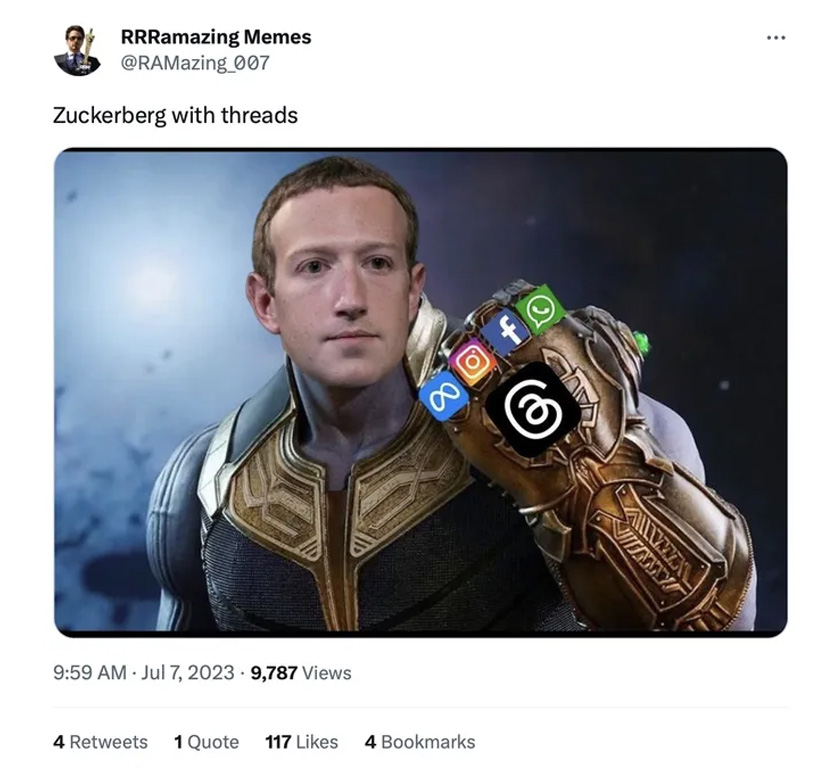Screen dimensions: 834x777
Task: Open the @RAMazing_007 handle link
Action: tap(195, 63)
